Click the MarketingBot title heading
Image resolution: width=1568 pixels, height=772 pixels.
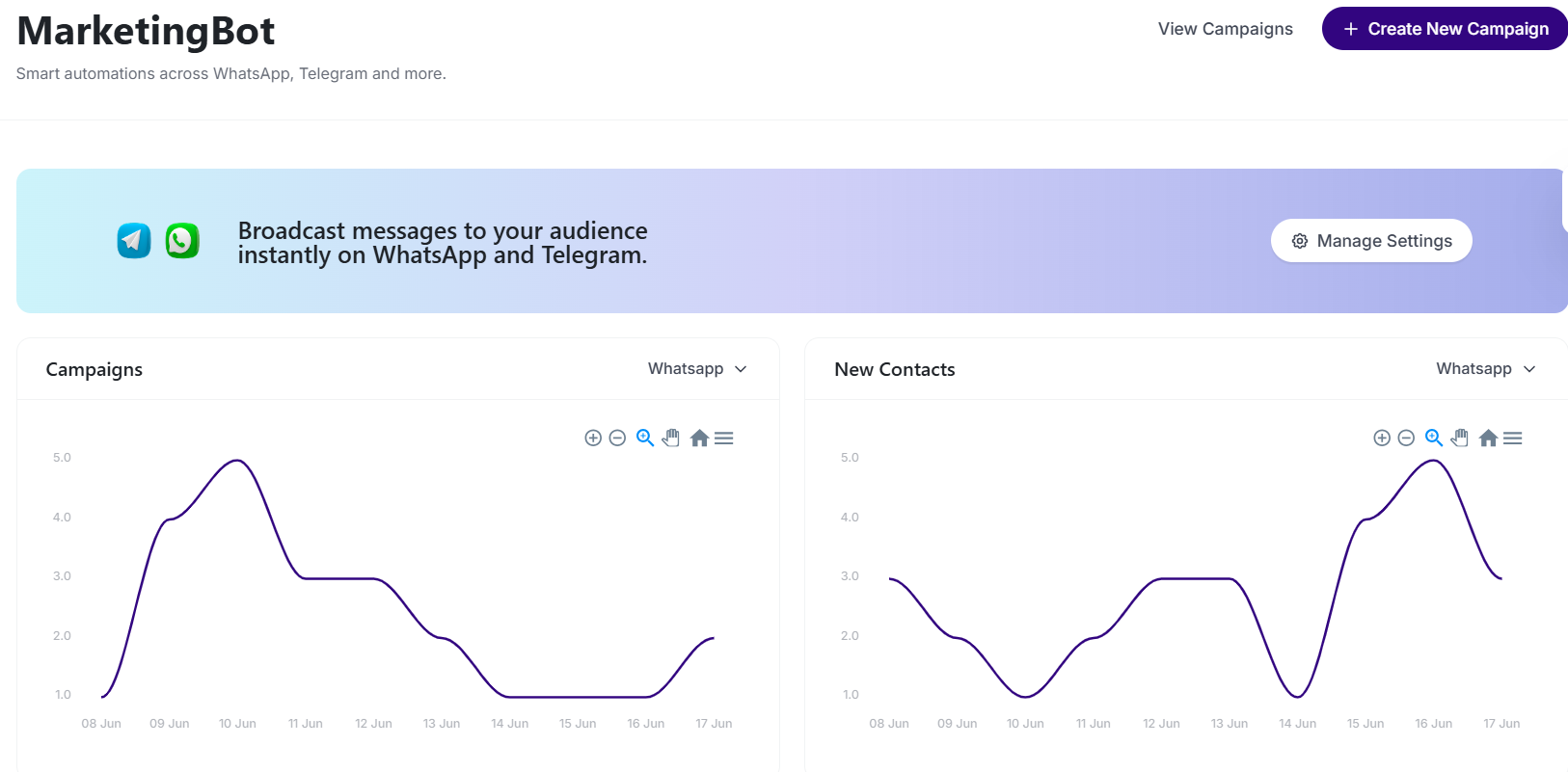pos(145,31)
